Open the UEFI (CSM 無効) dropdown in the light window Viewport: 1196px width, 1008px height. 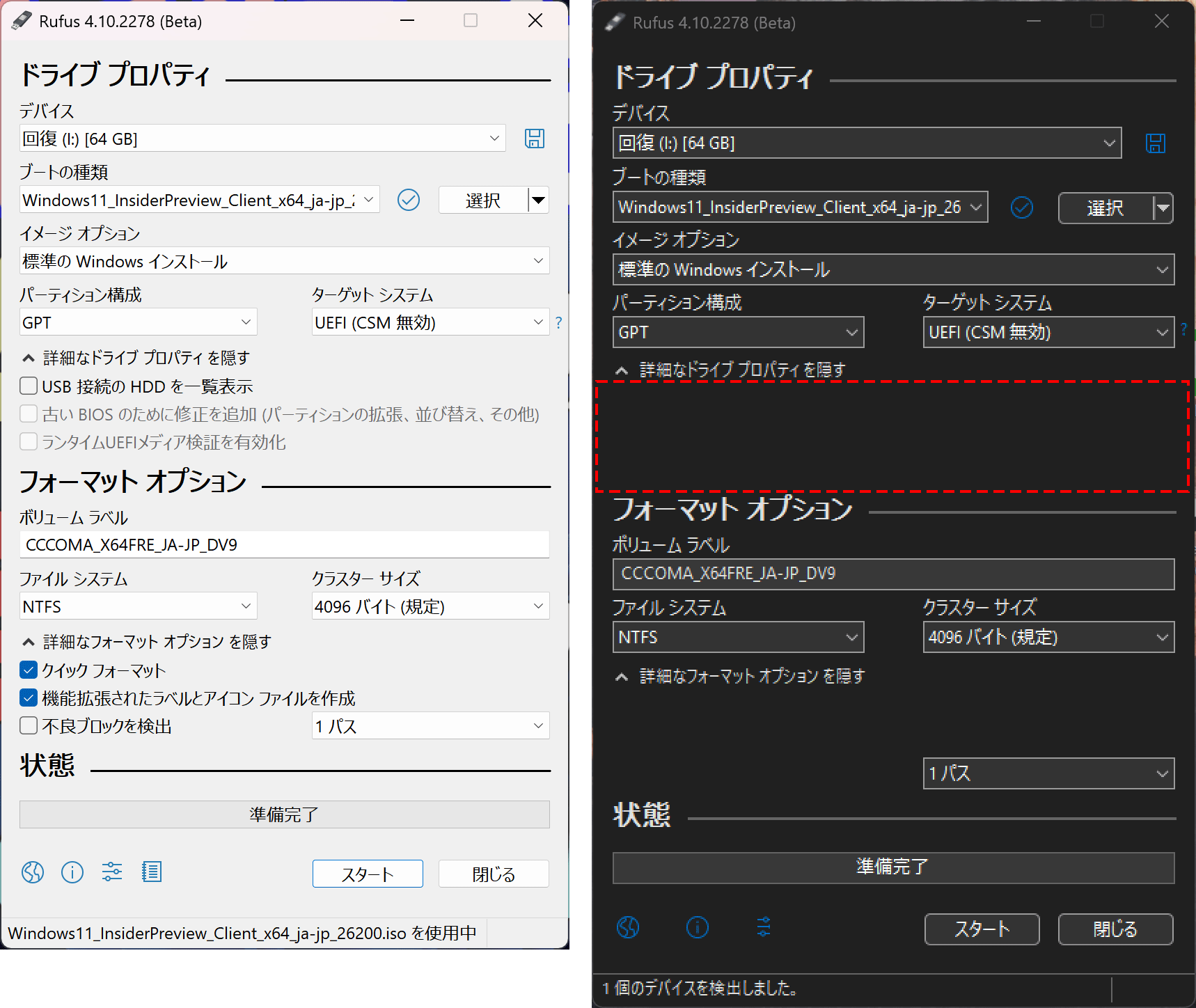click(431, 322)
